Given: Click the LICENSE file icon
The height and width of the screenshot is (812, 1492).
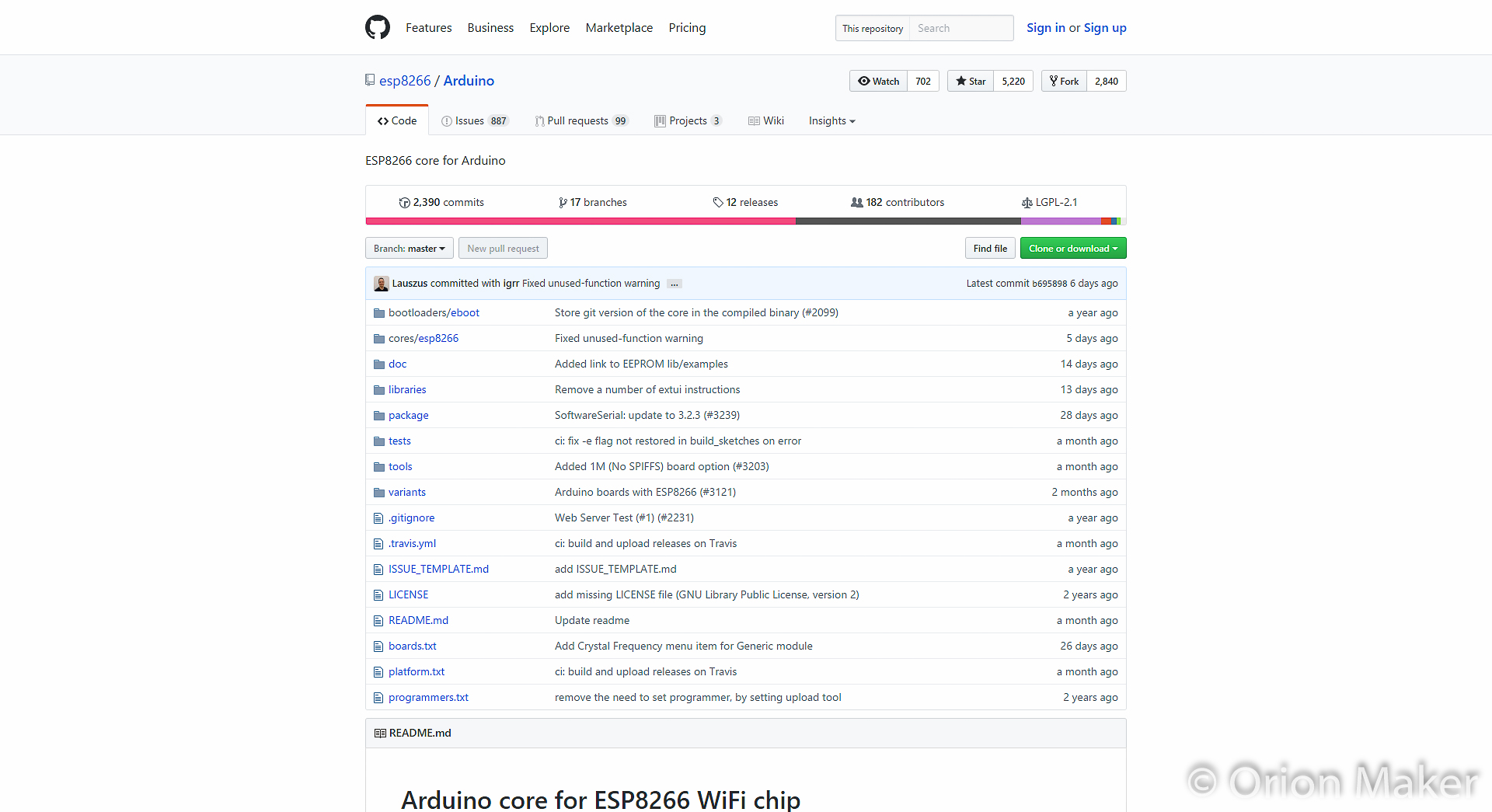Looking at the screenshot, I should point(378,595).
